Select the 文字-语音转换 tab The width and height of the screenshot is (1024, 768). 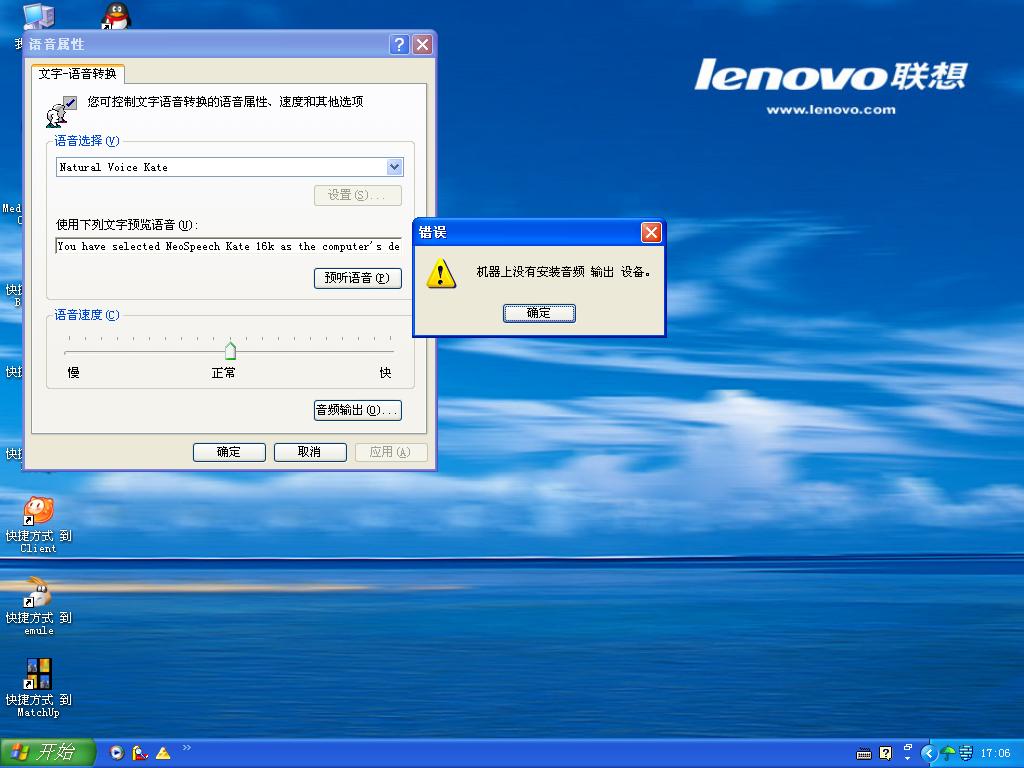78,74
